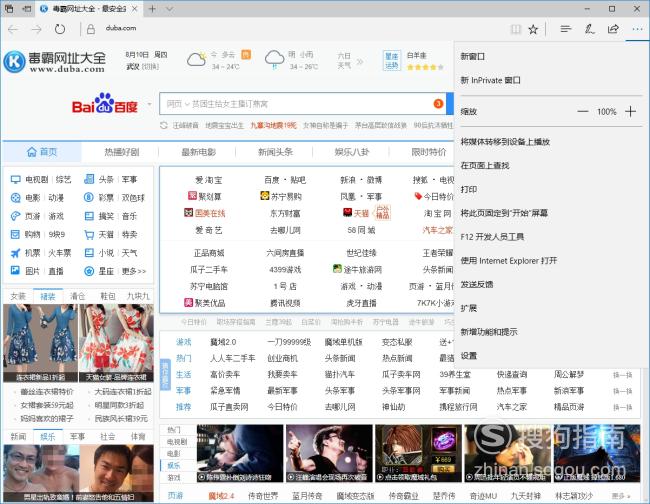Screen dimensions: 650x504
Task: Click the blue search button
Action: 450,104
